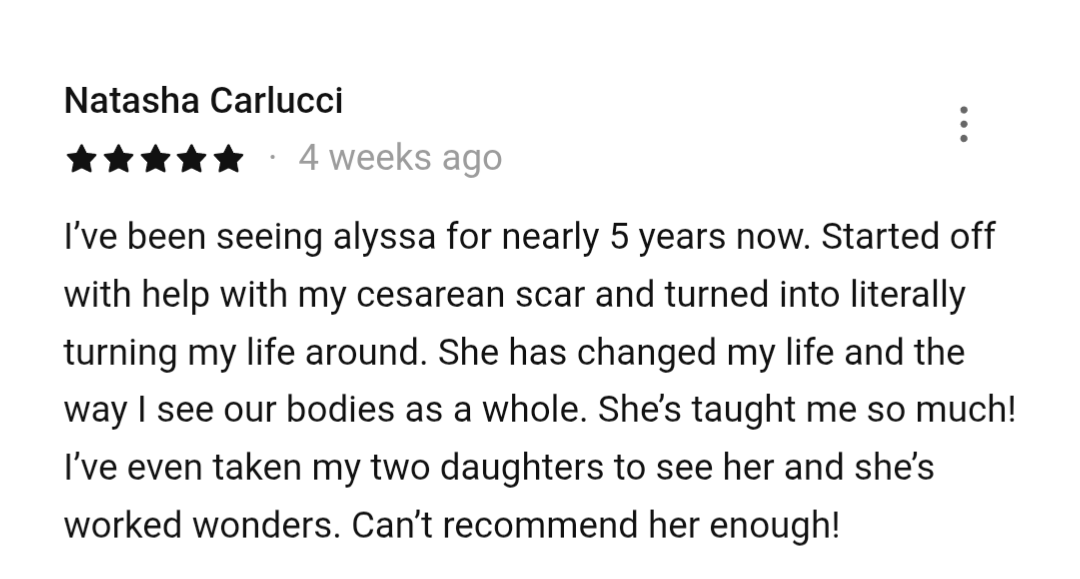1080x579 pixels.
Task: Click the fourth rating star
Action: point(191,158)
